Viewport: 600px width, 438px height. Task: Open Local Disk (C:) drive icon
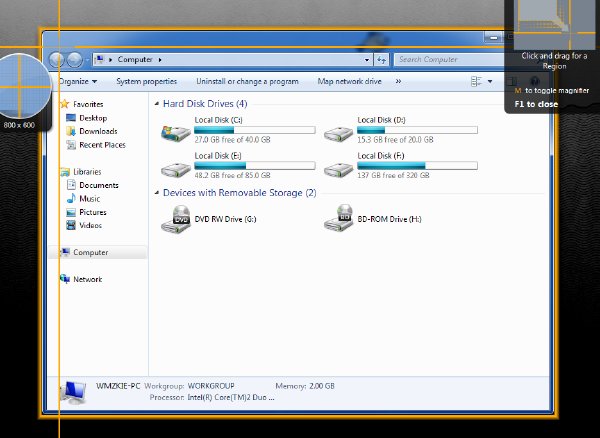176,133
